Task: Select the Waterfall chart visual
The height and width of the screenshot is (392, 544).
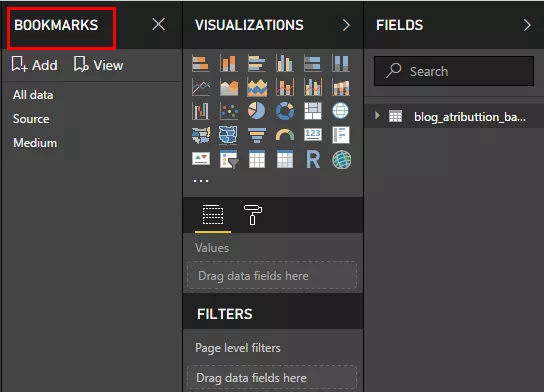Action: click(x=201, y=111)
